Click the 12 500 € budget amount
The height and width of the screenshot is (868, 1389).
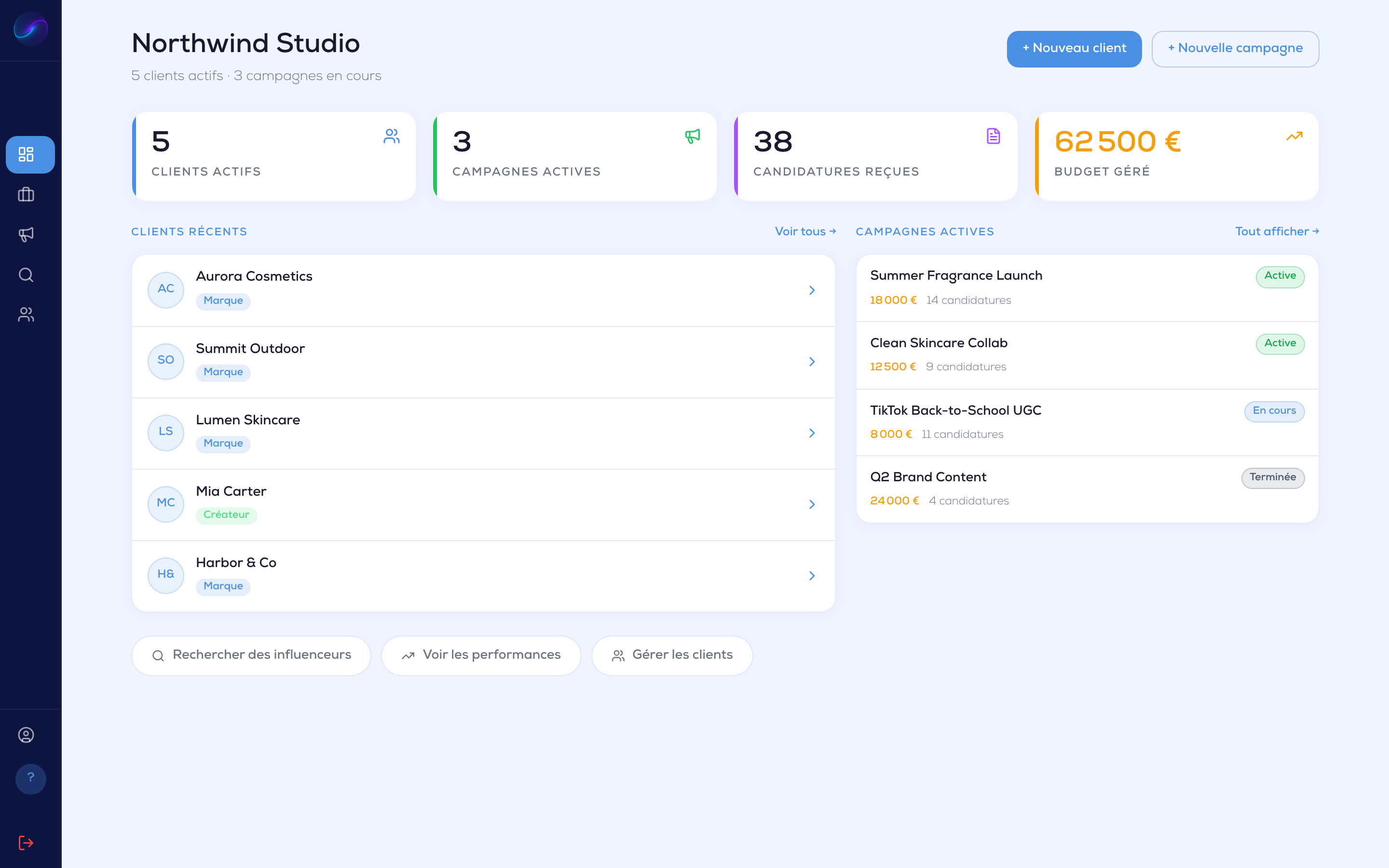pos(893,367)
